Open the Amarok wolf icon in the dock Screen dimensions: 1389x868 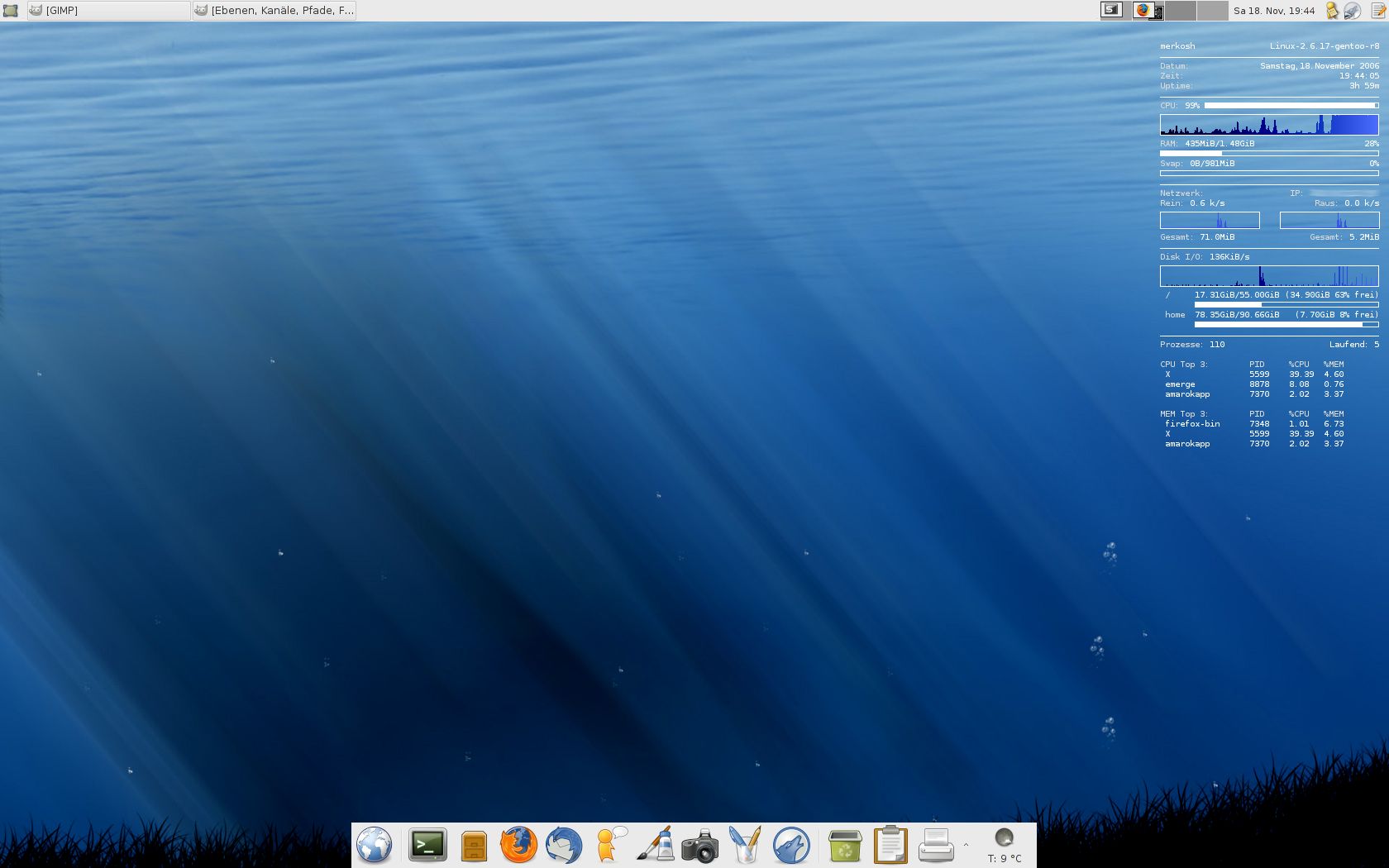point(791,846)
